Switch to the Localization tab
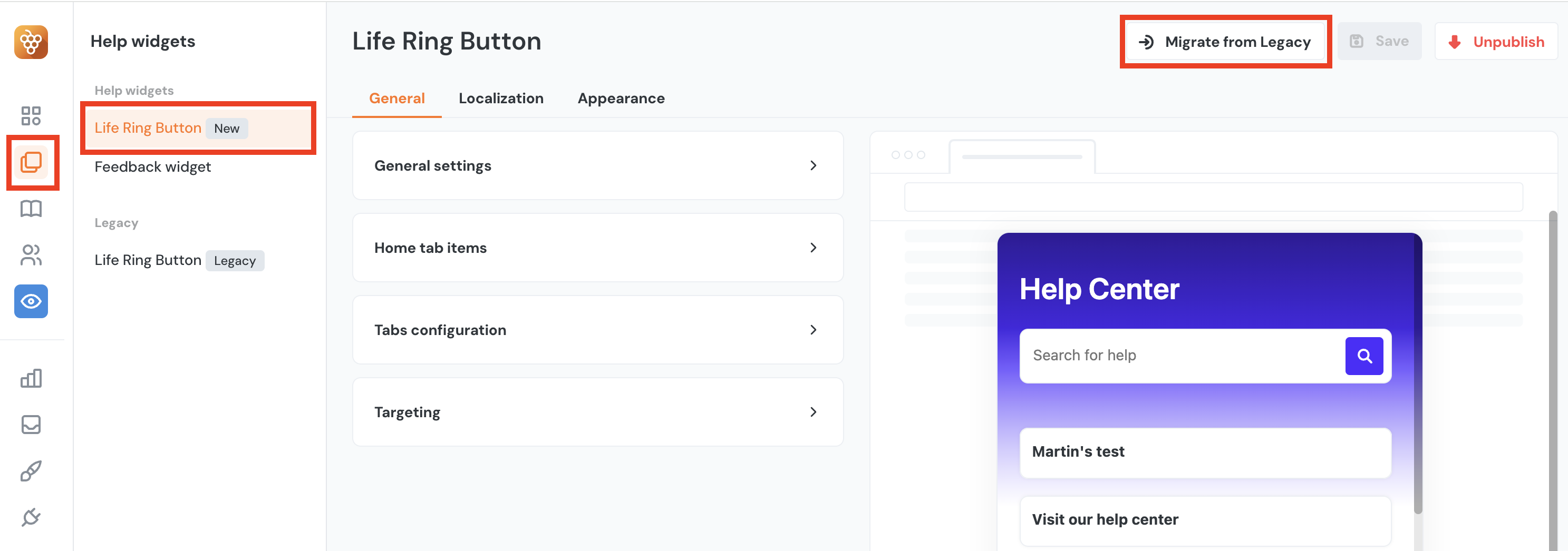This screenshot has width=1568, height=551. click(500, 99)
